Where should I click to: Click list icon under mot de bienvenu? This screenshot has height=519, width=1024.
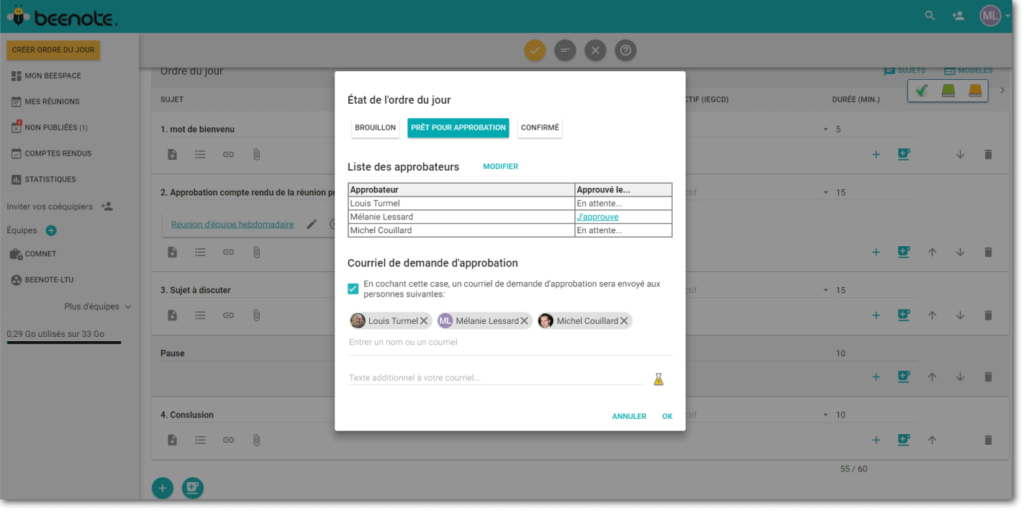[x=200, y=155]
